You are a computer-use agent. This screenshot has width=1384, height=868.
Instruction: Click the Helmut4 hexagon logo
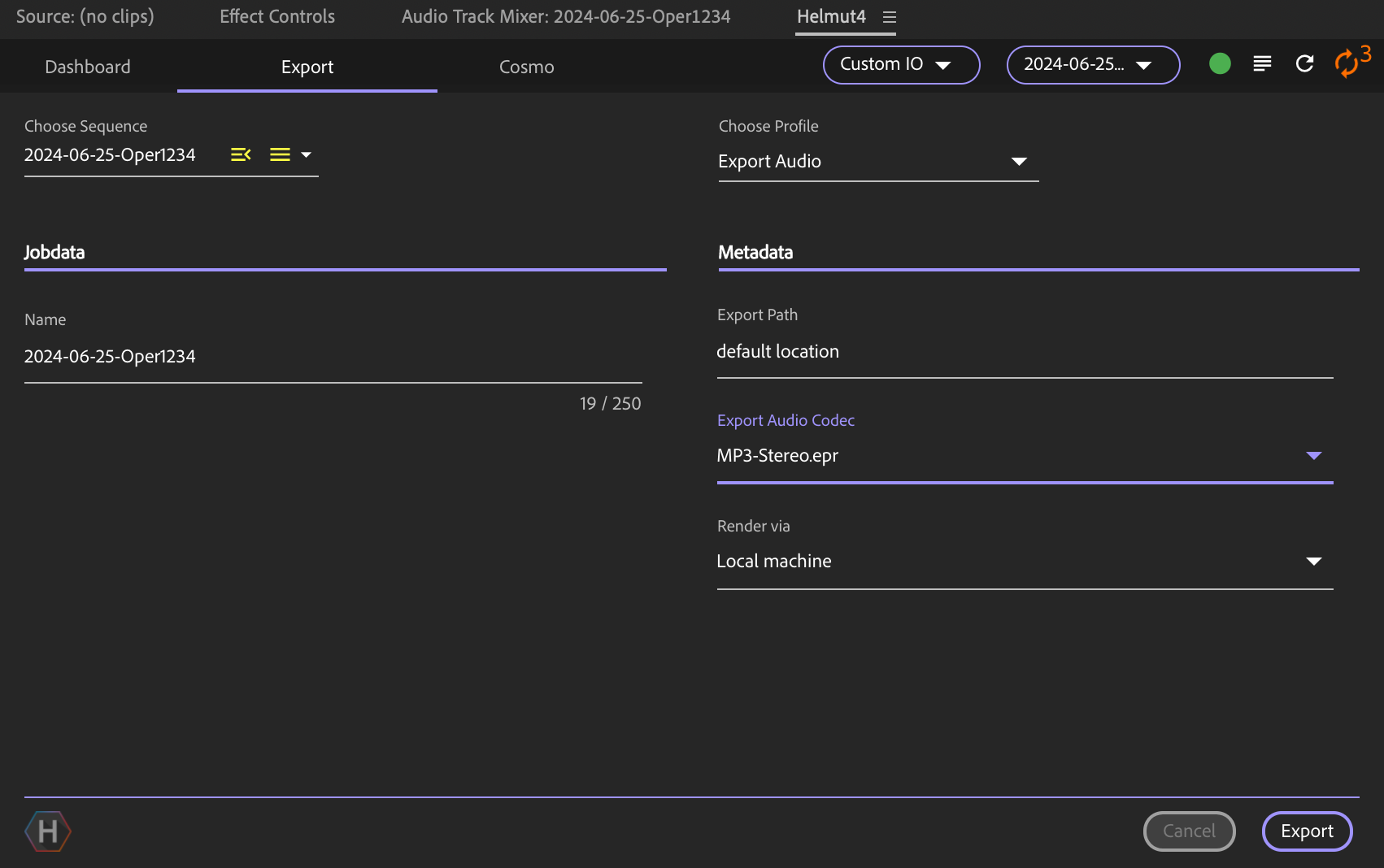point(48,831)
